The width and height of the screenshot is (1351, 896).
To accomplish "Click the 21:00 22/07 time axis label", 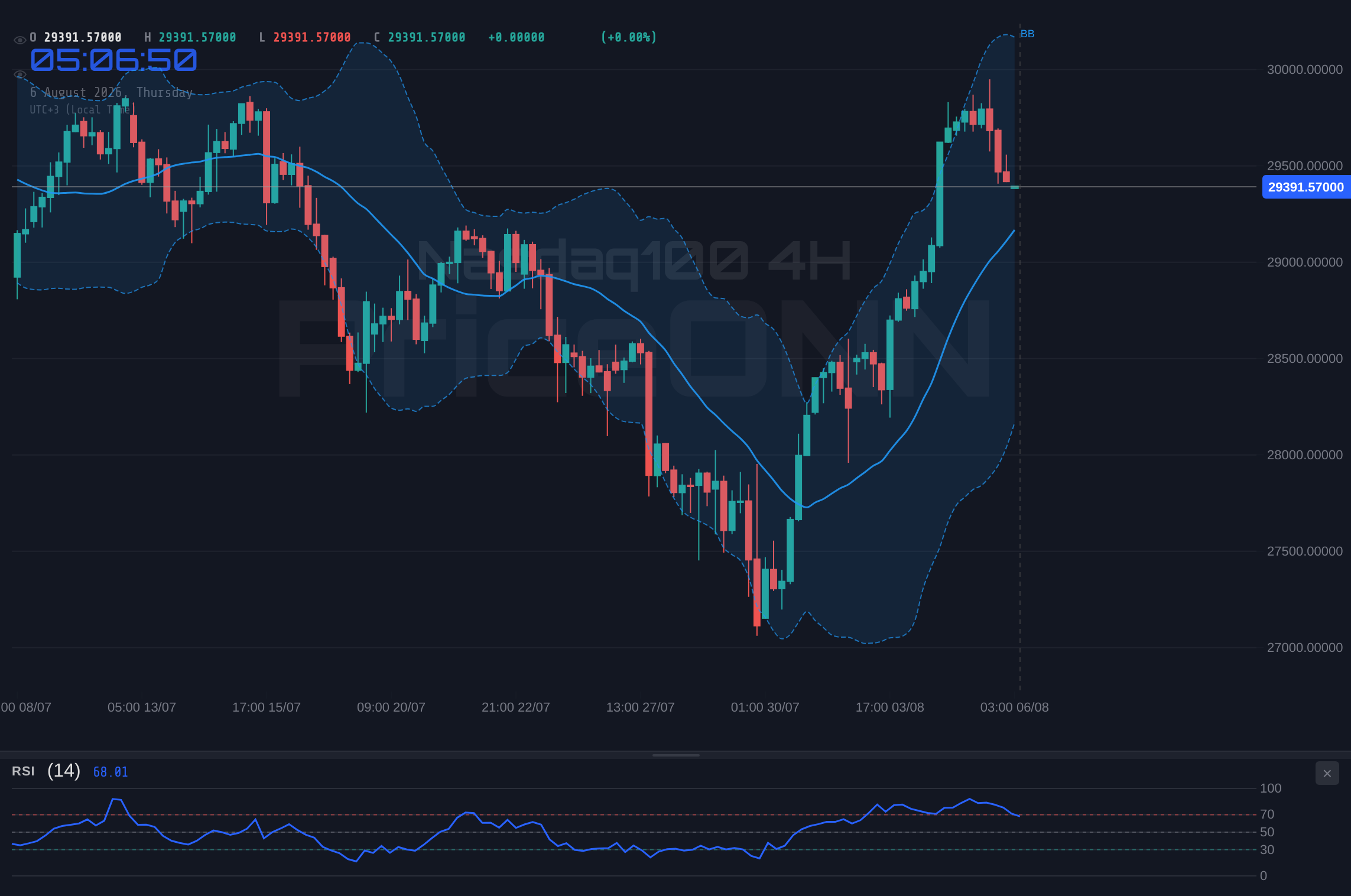I will pyautogui.click(x=516, y=707).
